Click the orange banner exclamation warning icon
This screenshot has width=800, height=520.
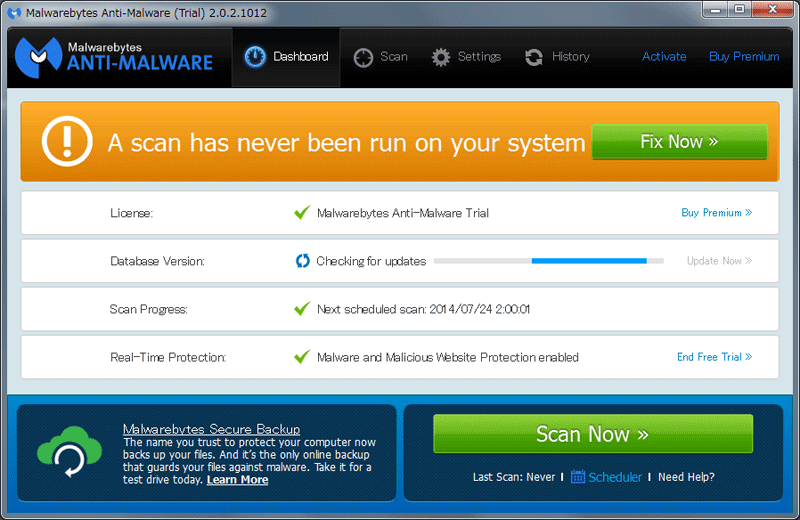click(x=67, y=141)
